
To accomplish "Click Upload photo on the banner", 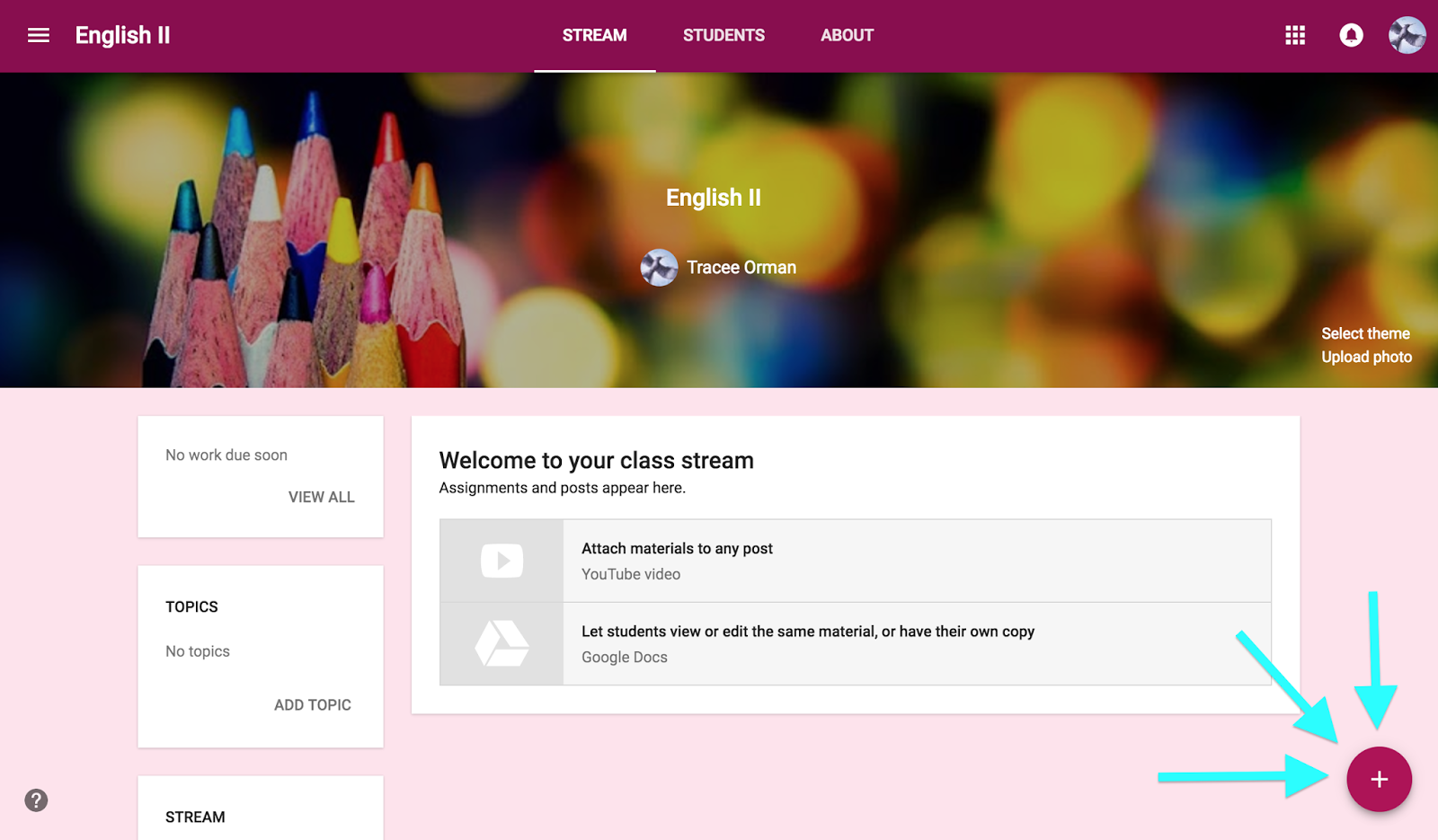I will point(1366,356).
